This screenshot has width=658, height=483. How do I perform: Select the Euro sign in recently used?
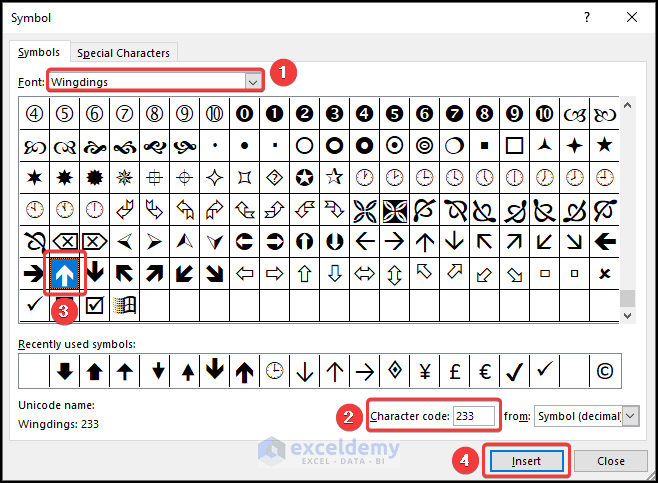tap(485, 371)
